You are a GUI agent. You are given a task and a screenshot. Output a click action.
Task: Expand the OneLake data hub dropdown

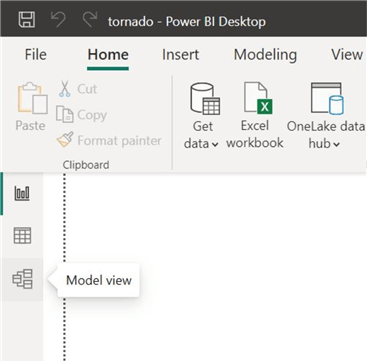tap(325, 116)
